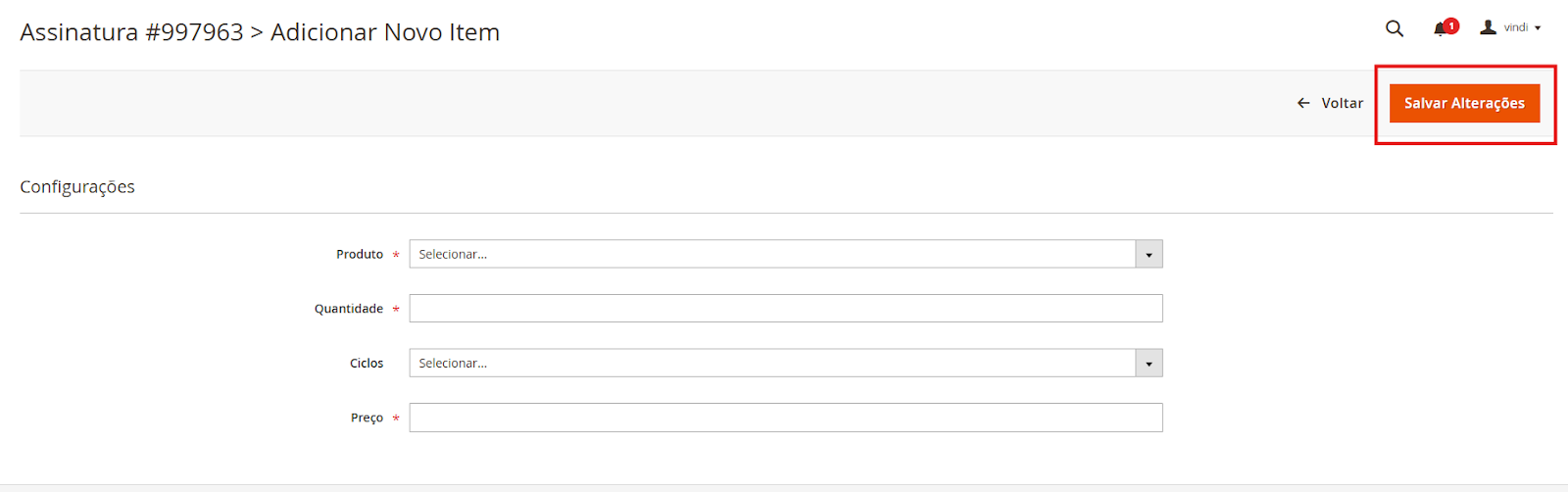Screen dimensions: 1568x492
Task: Open the Produto Selecionar combo box
Action: (x=772, y=254)
